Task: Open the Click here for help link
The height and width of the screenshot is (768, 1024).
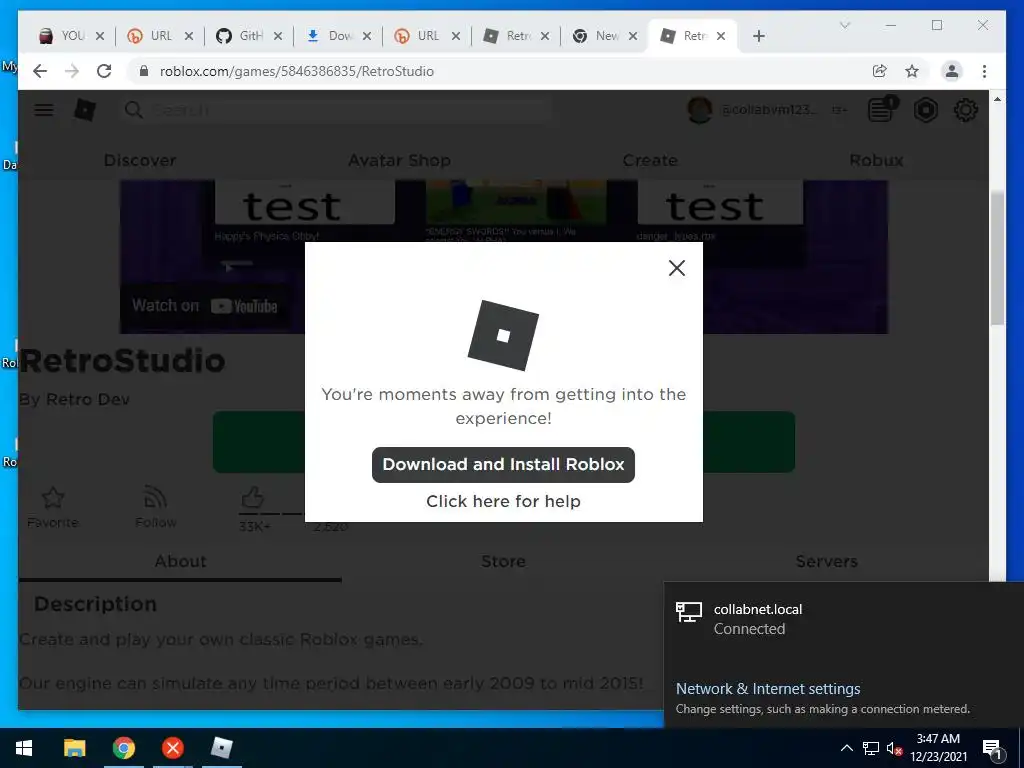Action: (x=503, y=501)
